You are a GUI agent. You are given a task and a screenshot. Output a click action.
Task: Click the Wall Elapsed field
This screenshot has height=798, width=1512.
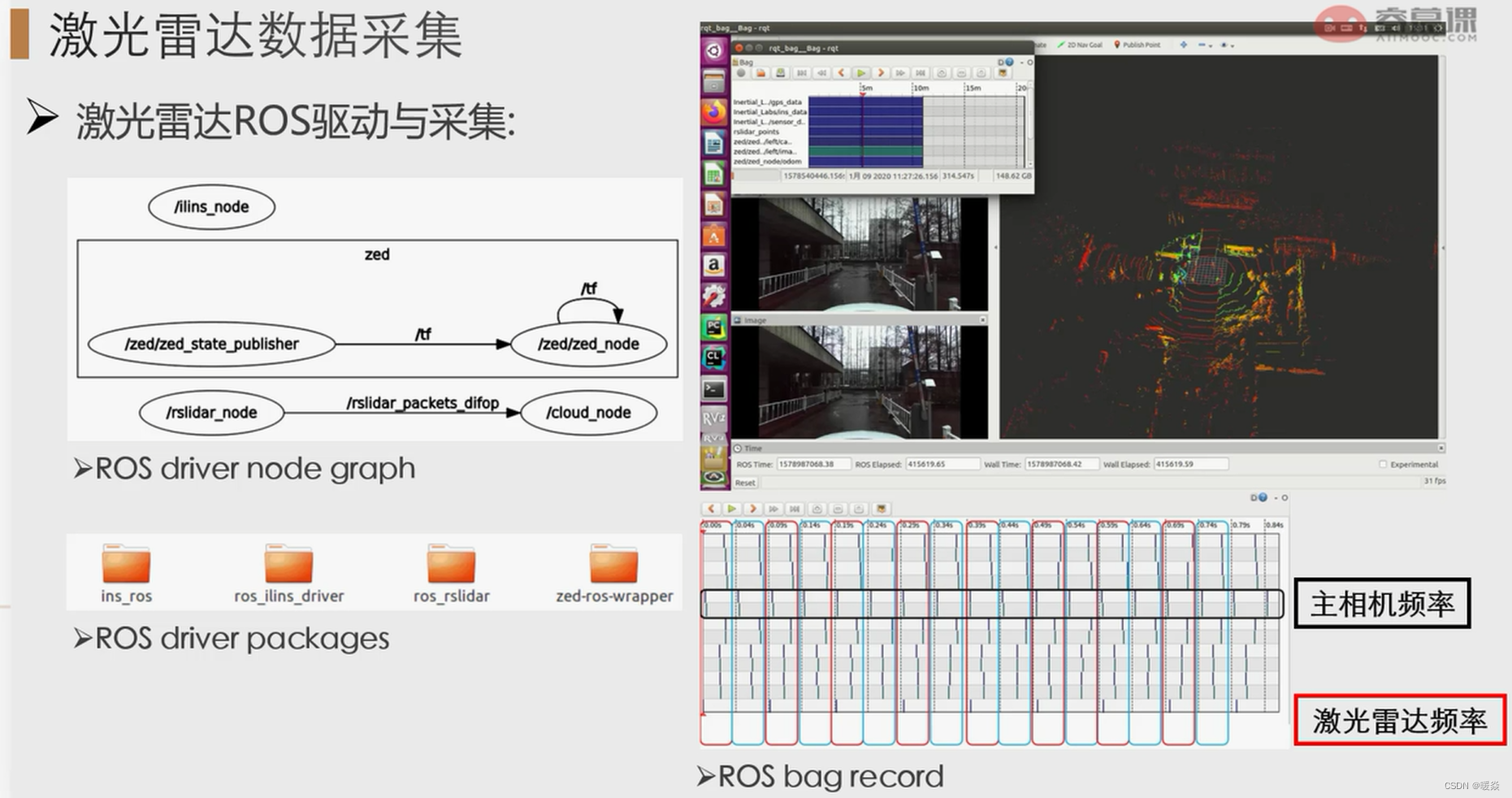click(1190, 465)
